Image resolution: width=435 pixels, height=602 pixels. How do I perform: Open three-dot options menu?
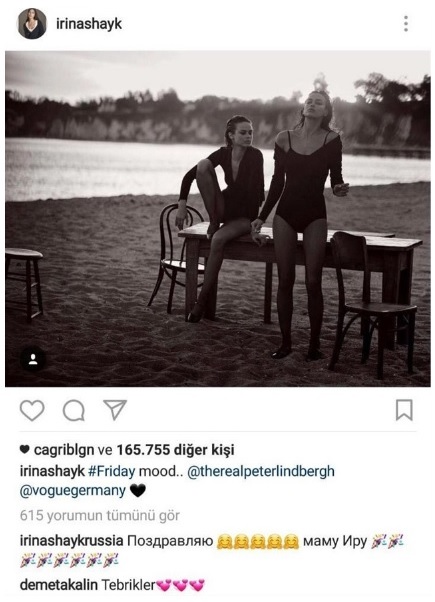click(x=406, y=24)
